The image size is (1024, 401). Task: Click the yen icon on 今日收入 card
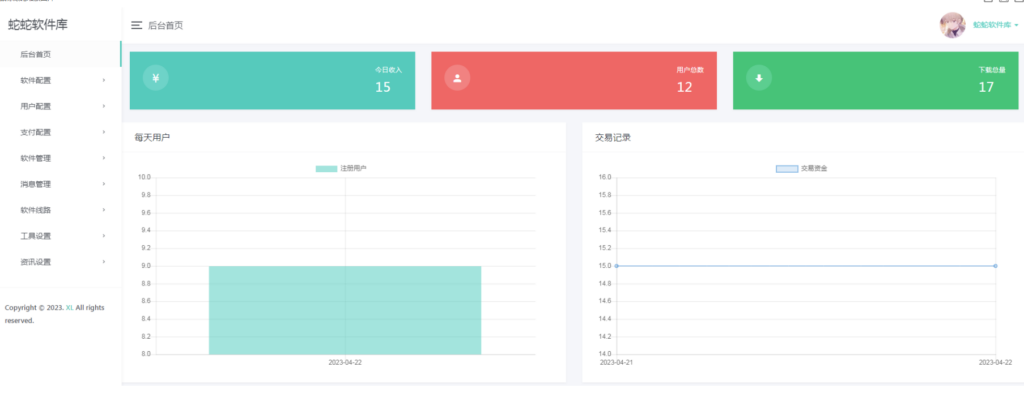point(155,78)
